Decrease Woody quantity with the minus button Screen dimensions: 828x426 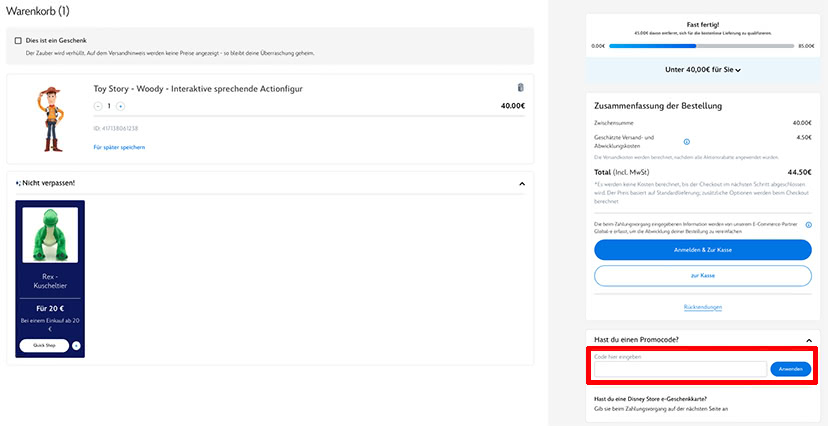[98, 106]
